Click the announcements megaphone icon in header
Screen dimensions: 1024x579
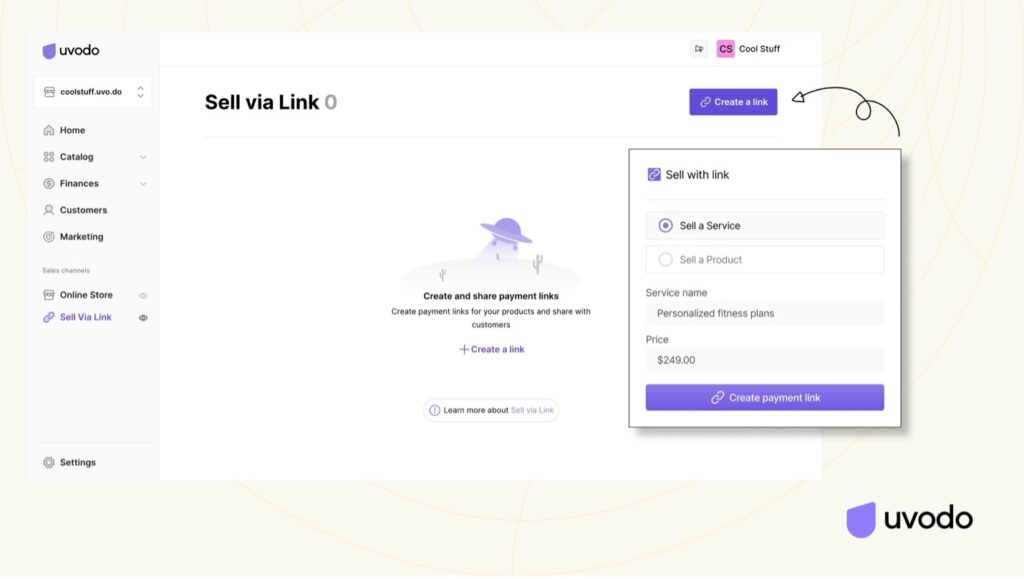coord(699,49)
